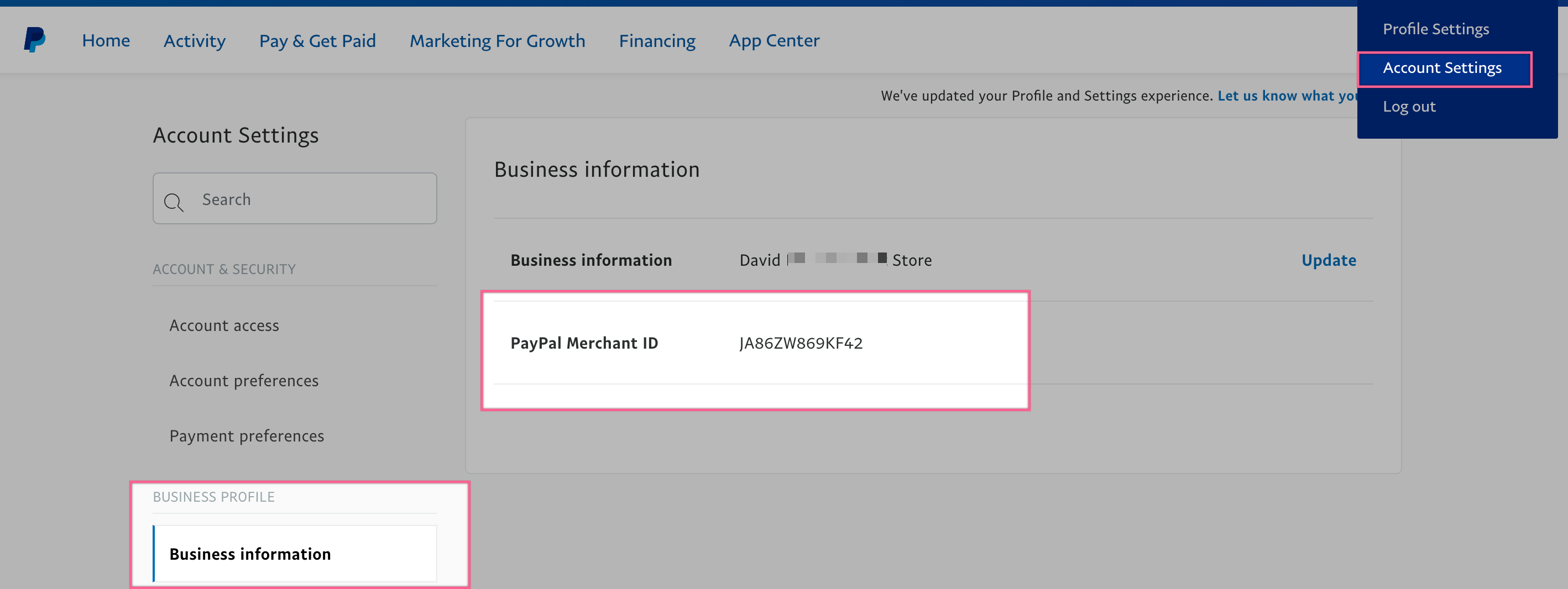Click the 'Business information' panel heading
The height and width of the screenshot is (589, 1568).
597,169
